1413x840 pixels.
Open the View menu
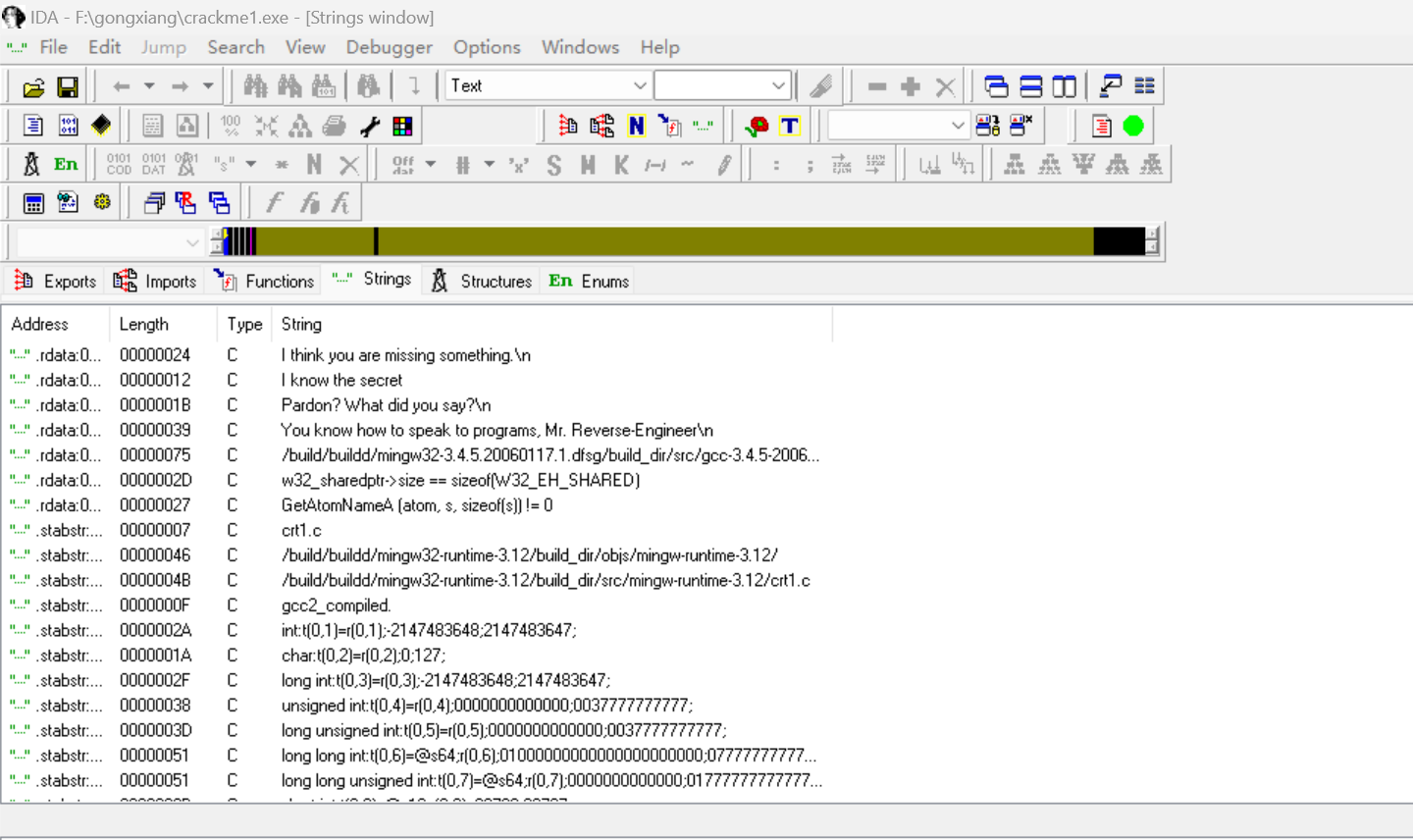tap(305, 47)
